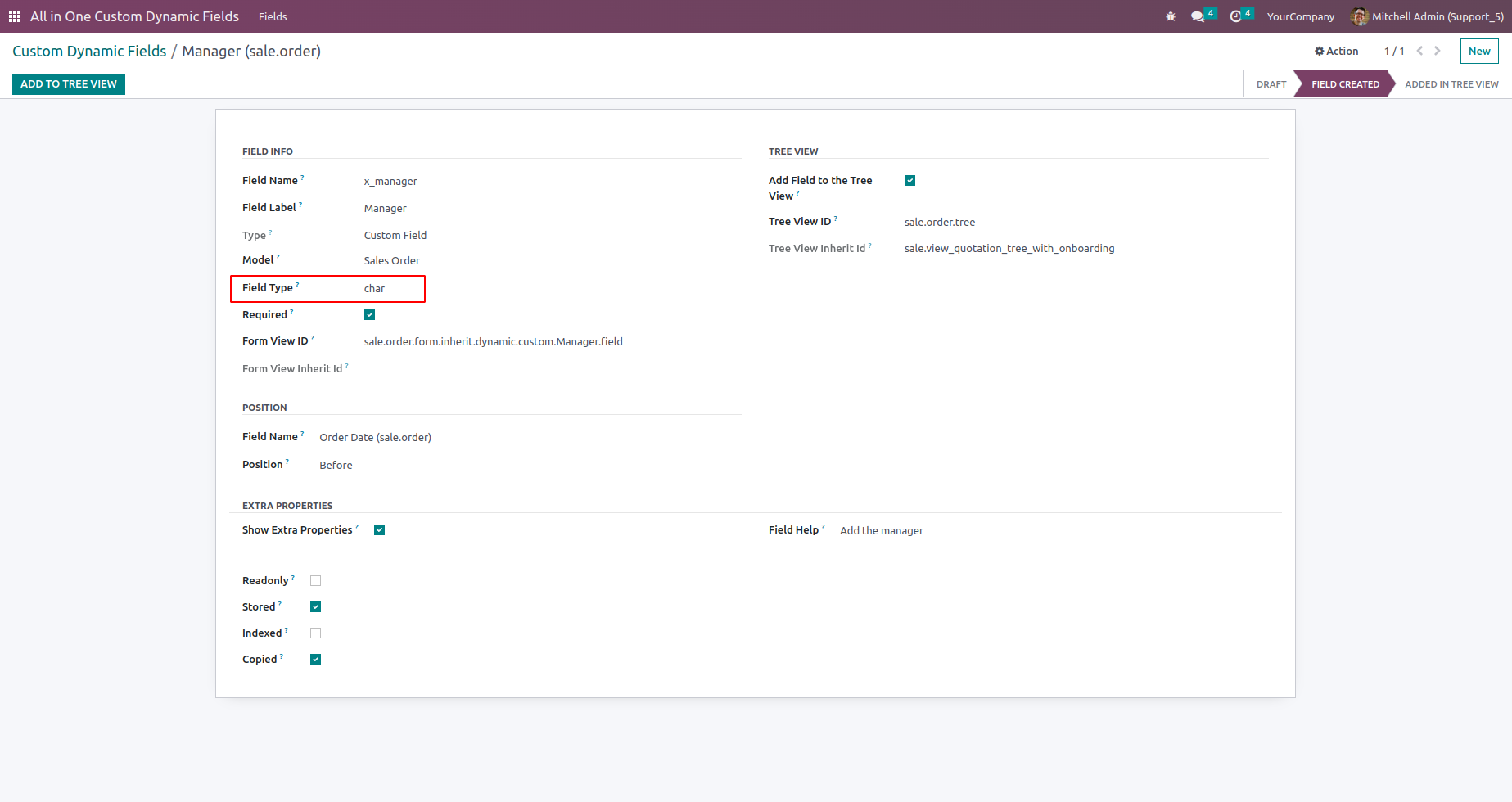Viewport: 1512px width, 802px height.
Task: Click the Manager (sale.order) breadcrumb title
Action: coord(251,52)
